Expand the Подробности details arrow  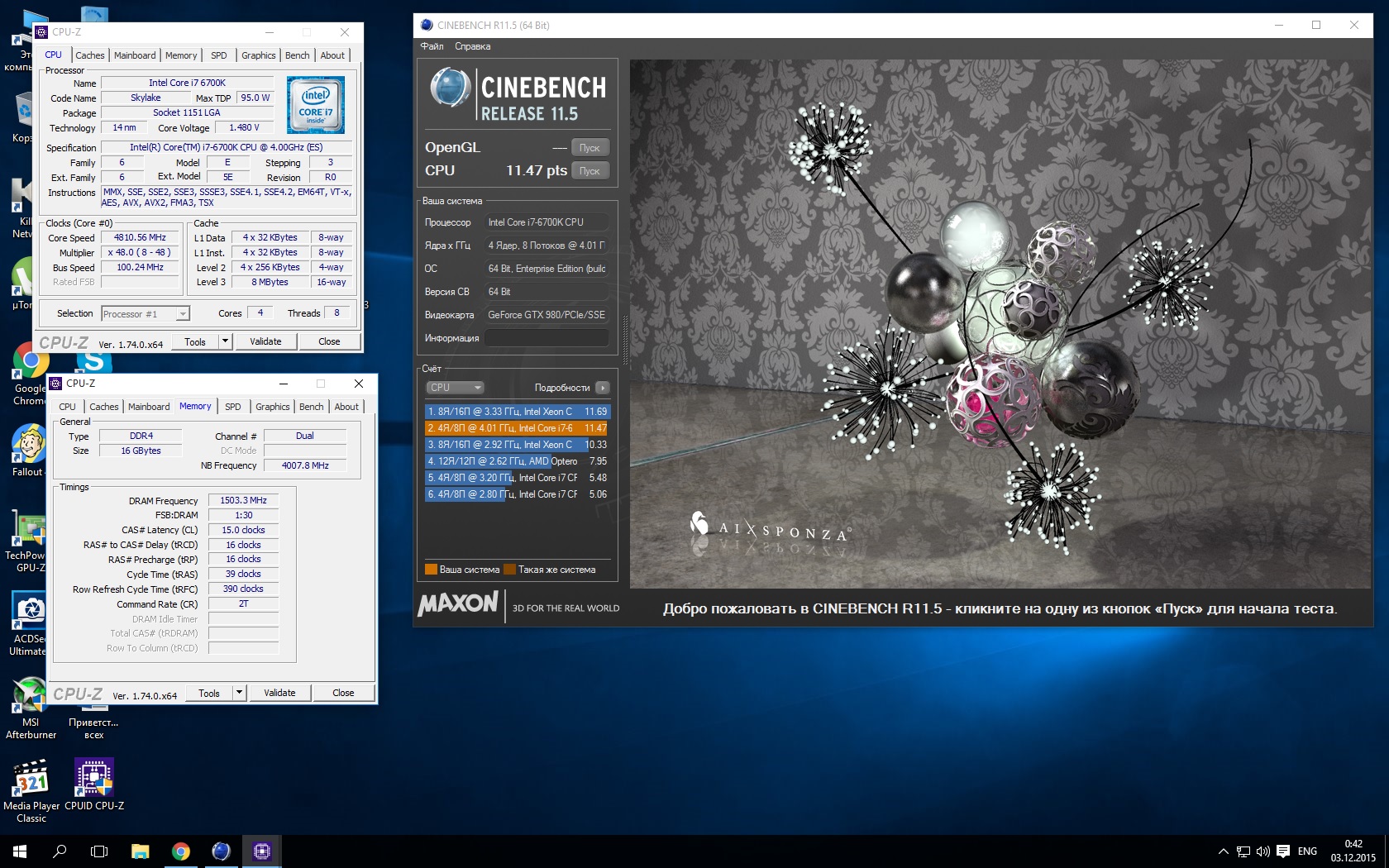pyautogui.click(x=603, y=388)
